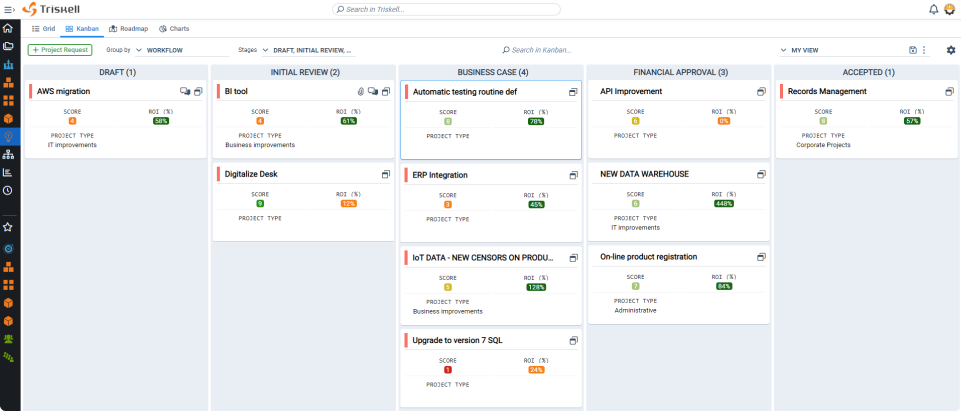Switch to the Roadmap tab
Viewport: 961px width, 411px height.
(128, 29)
